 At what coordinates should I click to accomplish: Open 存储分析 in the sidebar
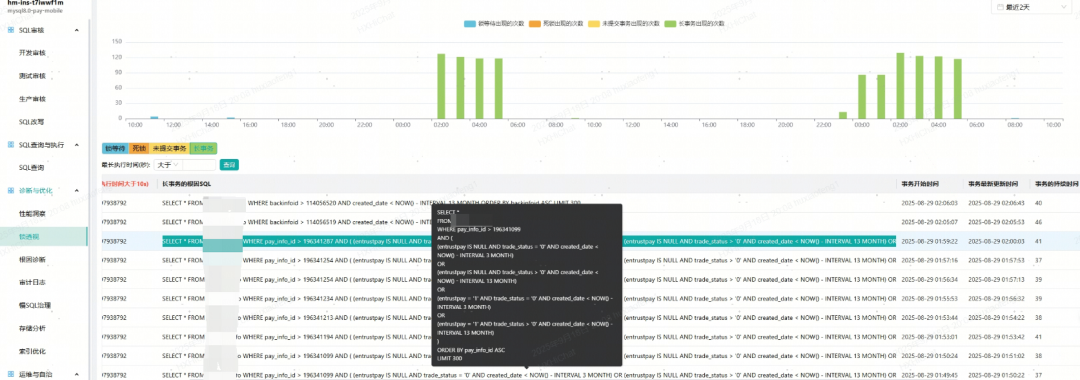pyautogui.click(x=32, y=328)
